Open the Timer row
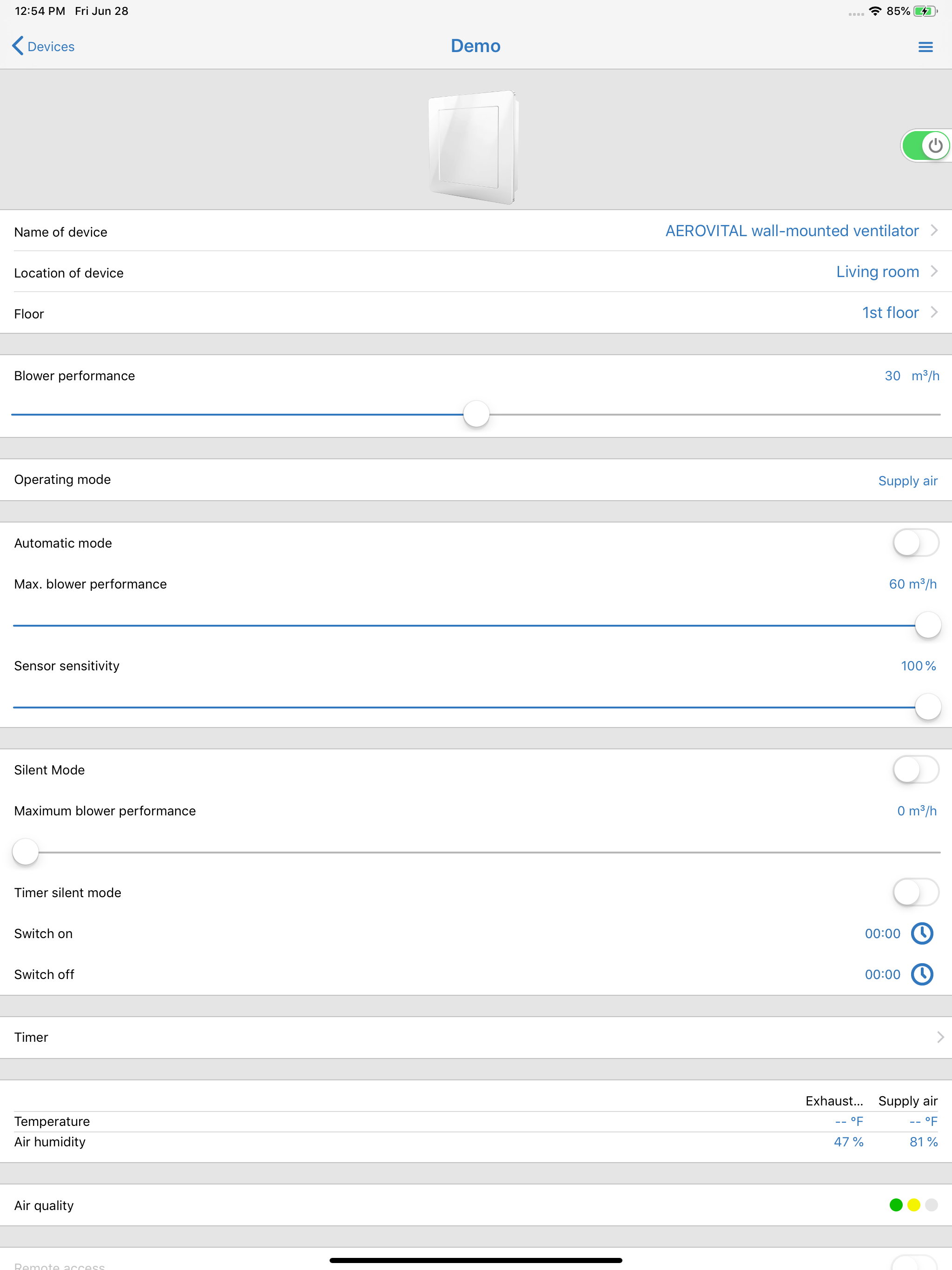 point(476,1037)
